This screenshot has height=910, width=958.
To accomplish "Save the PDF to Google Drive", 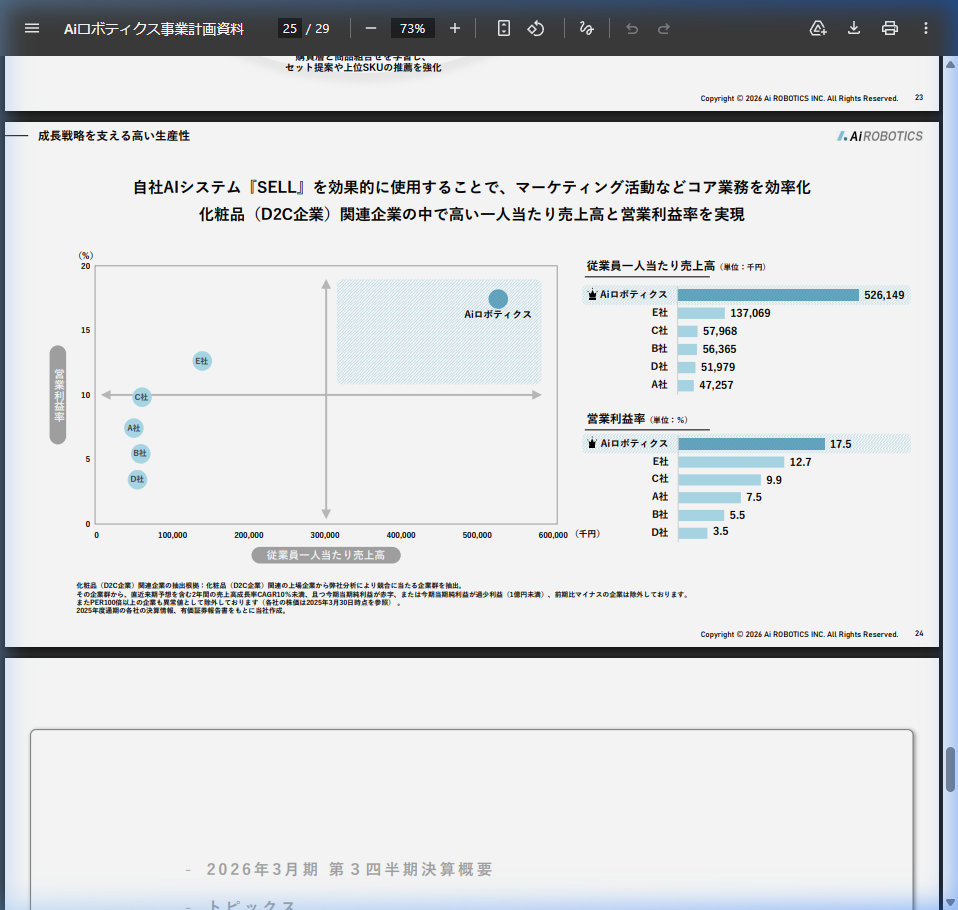I will 818,28.
